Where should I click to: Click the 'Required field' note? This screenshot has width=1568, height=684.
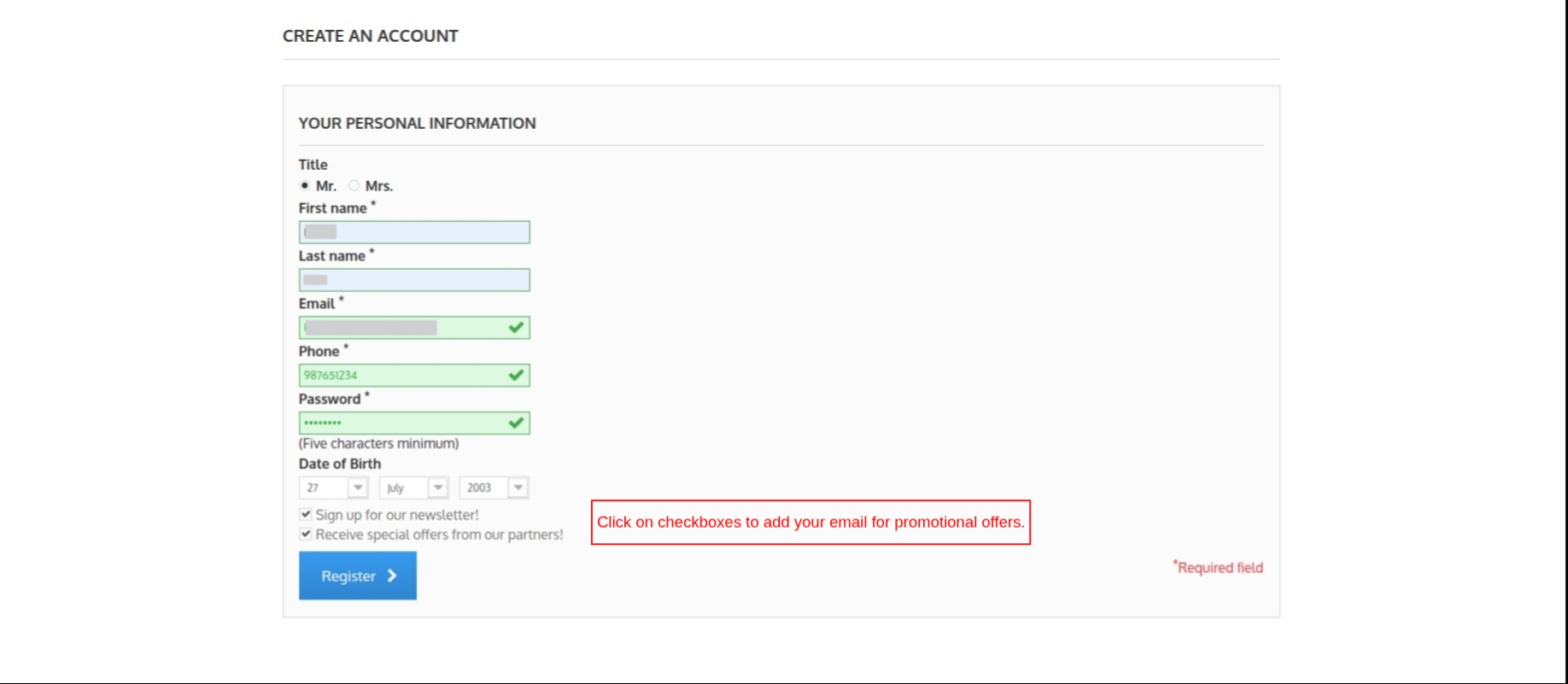(x=1218, y=567)
